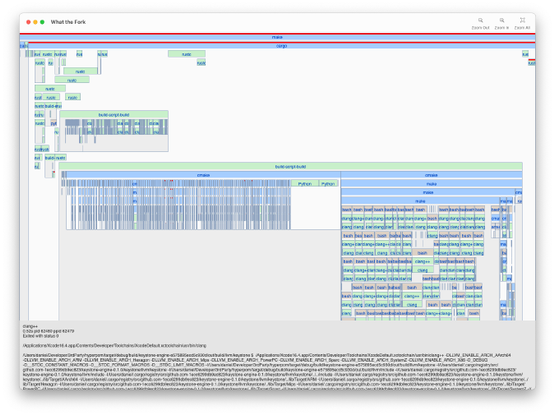Select the wide isolated rustc bar under cargo
555x415 pixels.
pyautogui.click(x=187, y=54)
